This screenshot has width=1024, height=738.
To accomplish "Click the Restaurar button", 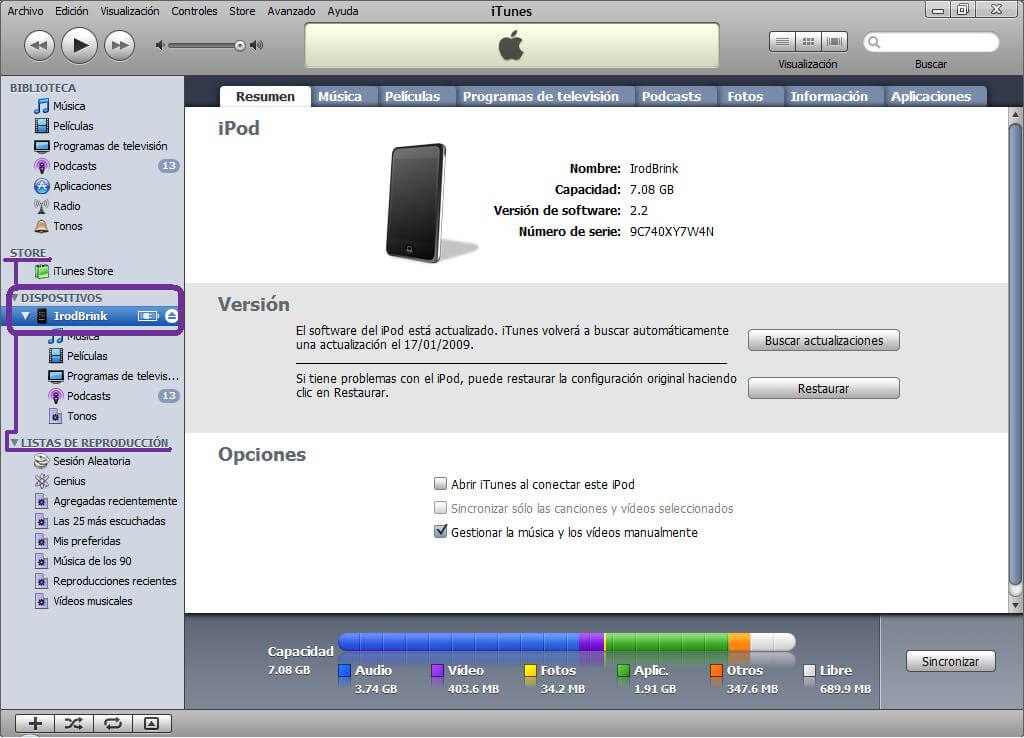I will pyautogui.click(x=824, y=389).
